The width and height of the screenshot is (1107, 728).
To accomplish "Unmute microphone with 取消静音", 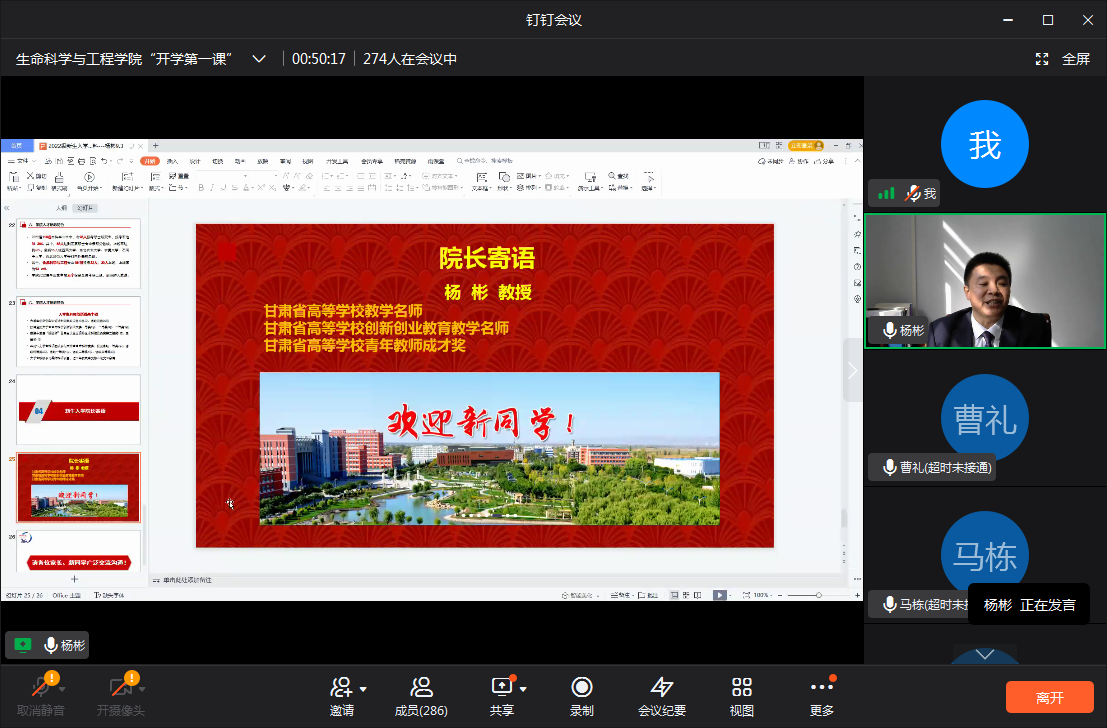I will click(41, 688).
